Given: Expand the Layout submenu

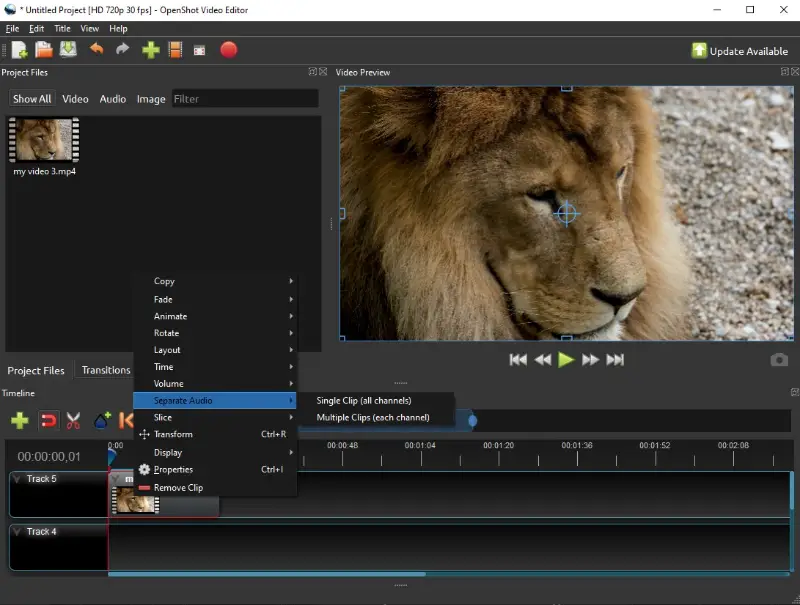Looking at the screenshot, I should pos(215,350).
